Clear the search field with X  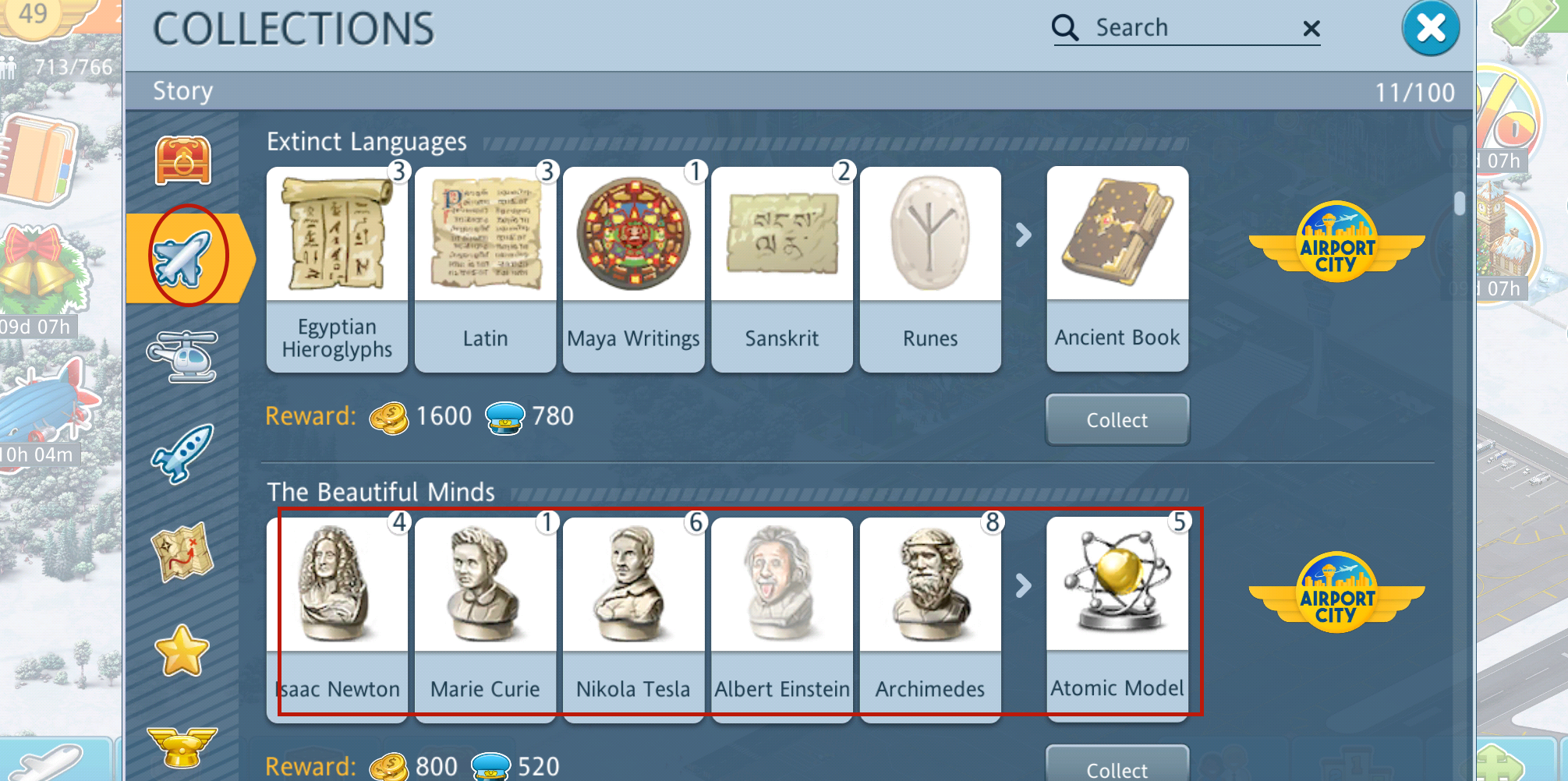[x=1311, y=29]
